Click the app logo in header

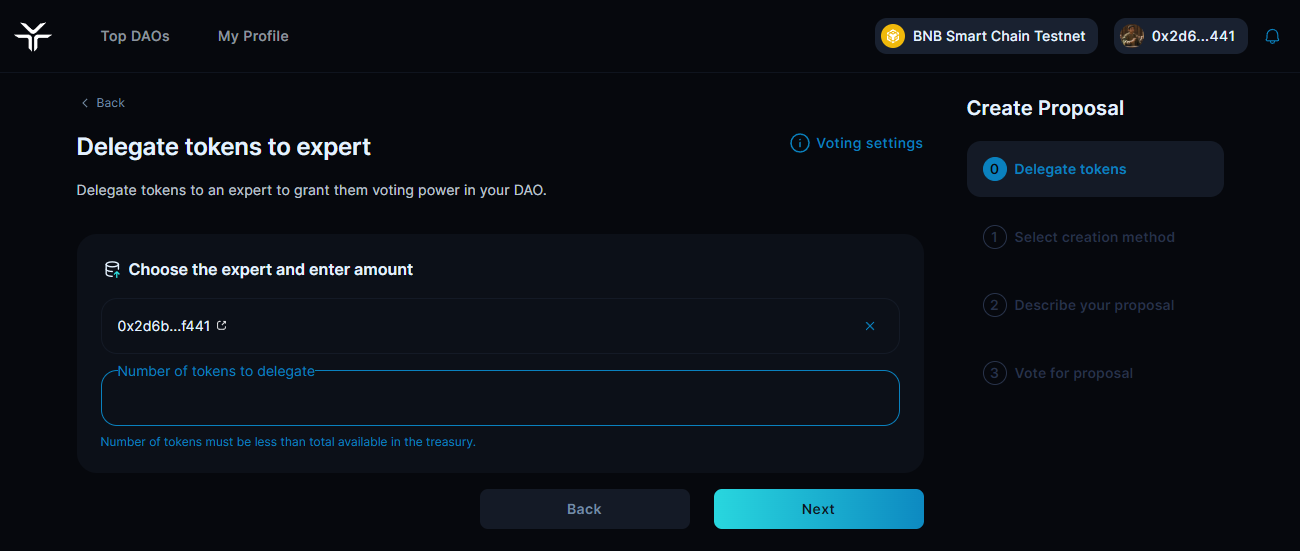pos(33,36)
